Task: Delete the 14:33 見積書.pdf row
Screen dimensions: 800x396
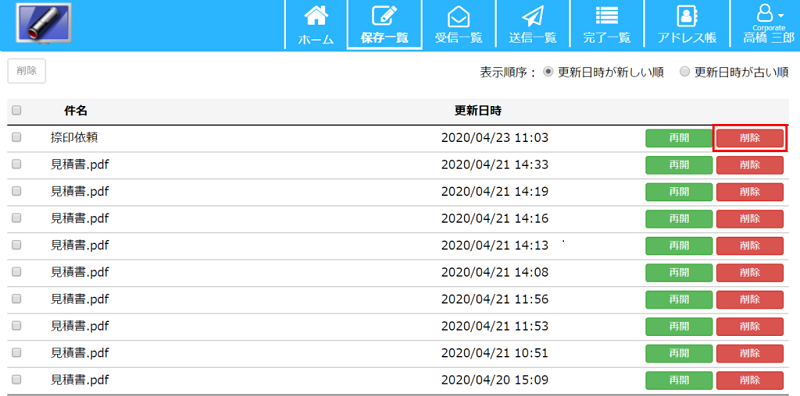Action: 749,165
